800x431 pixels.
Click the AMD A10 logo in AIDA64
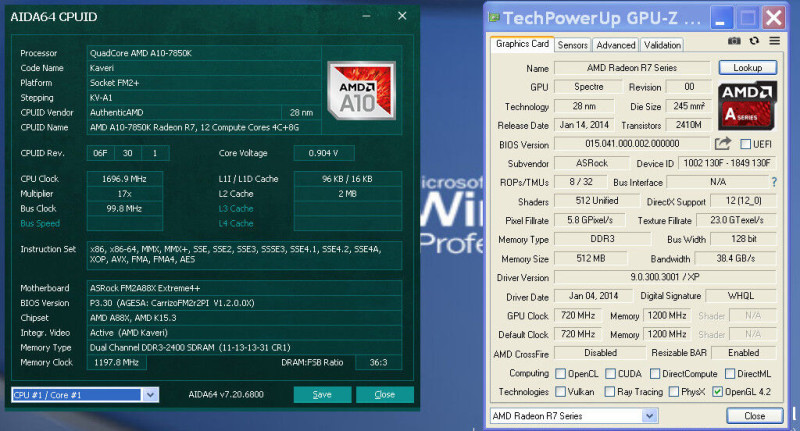361,91
